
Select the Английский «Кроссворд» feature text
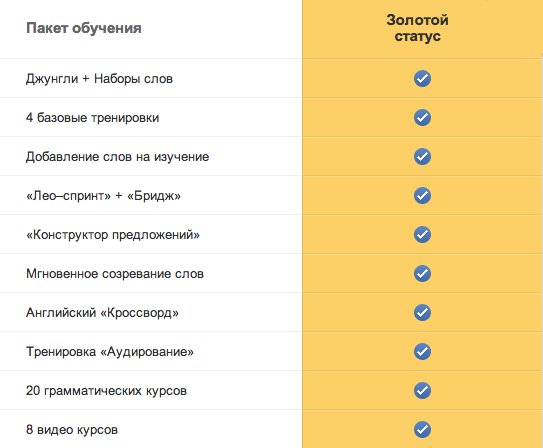[102, 313]
